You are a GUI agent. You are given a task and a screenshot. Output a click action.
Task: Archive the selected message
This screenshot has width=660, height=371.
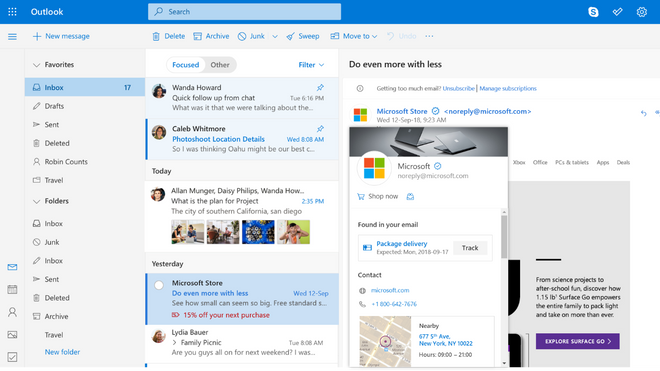[211, 36]
